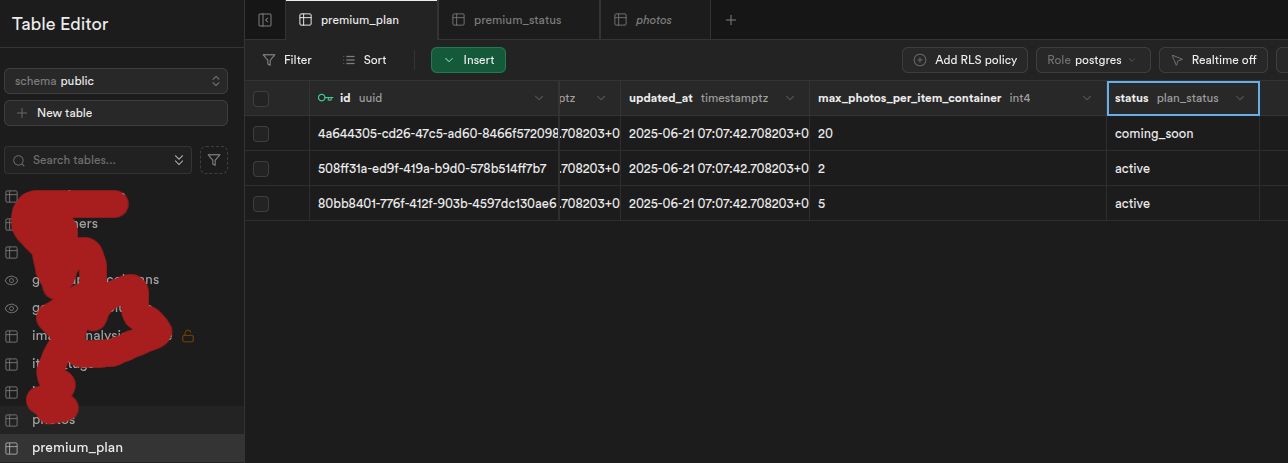Expand the Insert button's dropdown arrow
This screenshot has height=463, width=1288.
pyautogui.click(x=449, y=60)
